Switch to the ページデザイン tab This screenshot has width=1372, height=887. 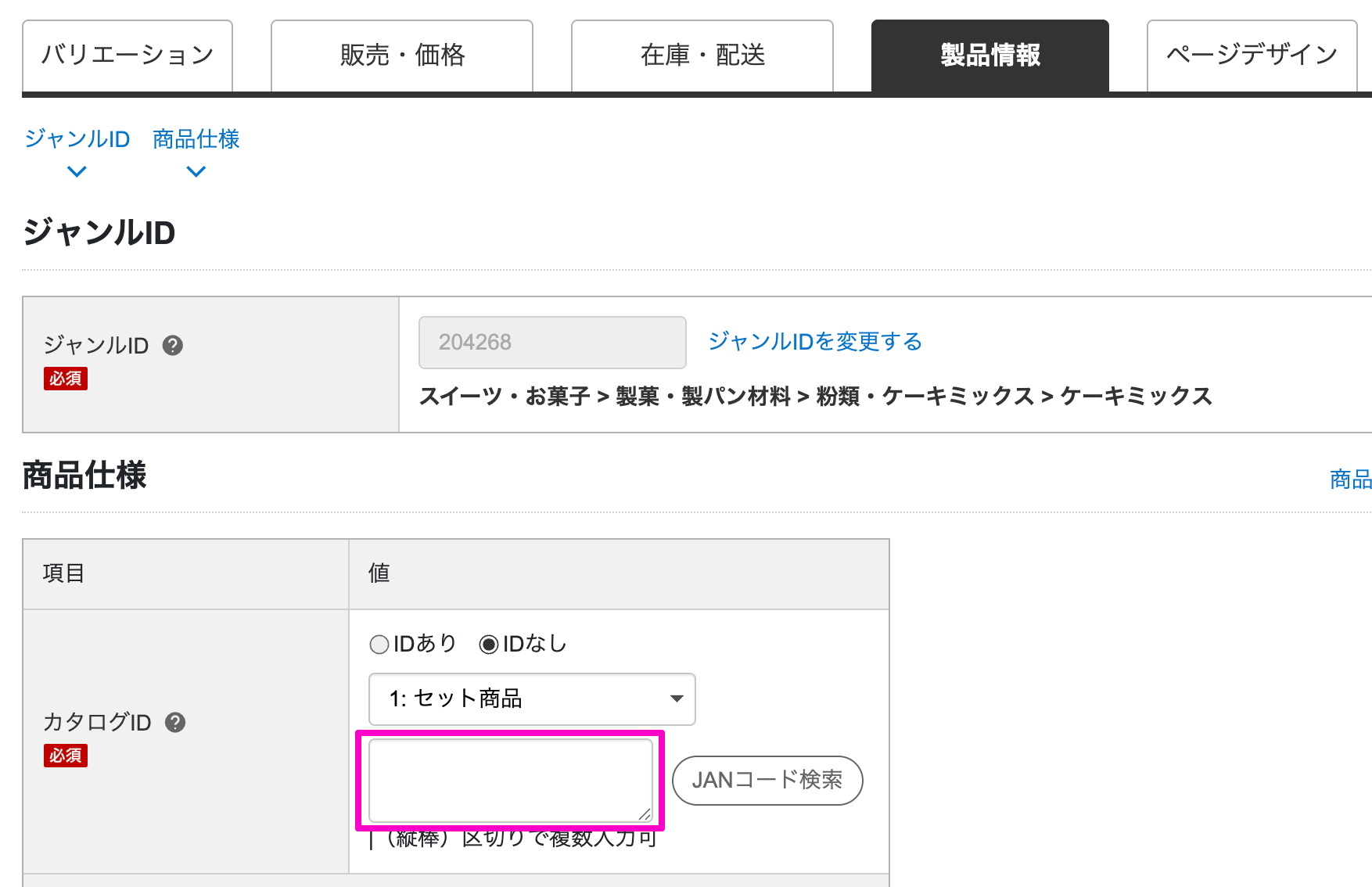click(x=1252, y=56)
